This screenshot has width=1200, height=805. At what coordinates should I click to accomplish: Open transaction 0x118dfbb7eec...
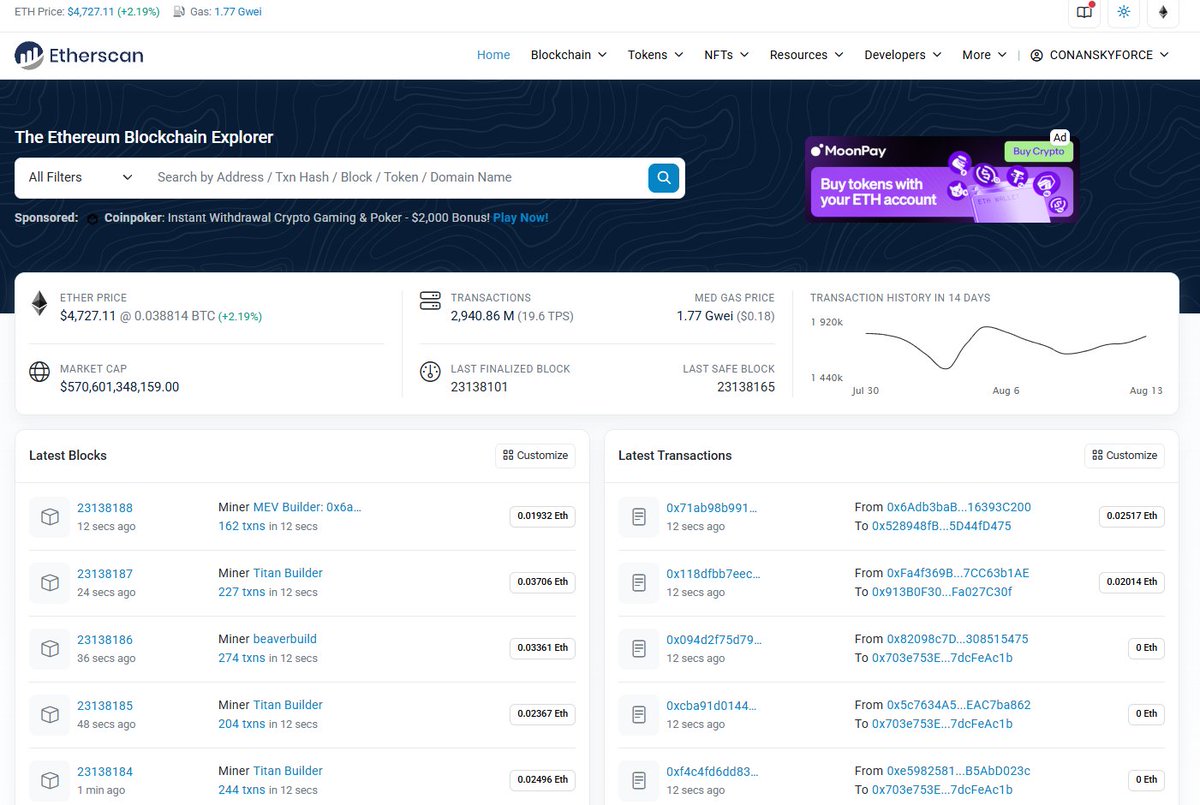[713, 574]
